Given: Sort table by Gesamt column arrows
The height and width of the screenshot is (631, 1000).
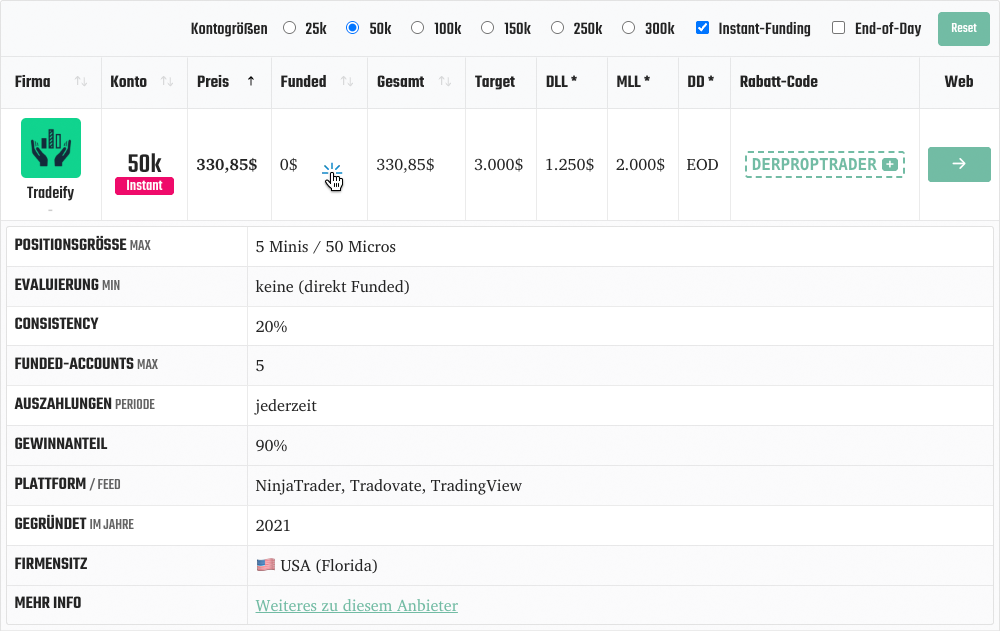Looking at the screenshot, I should click(x=445, y=82).
